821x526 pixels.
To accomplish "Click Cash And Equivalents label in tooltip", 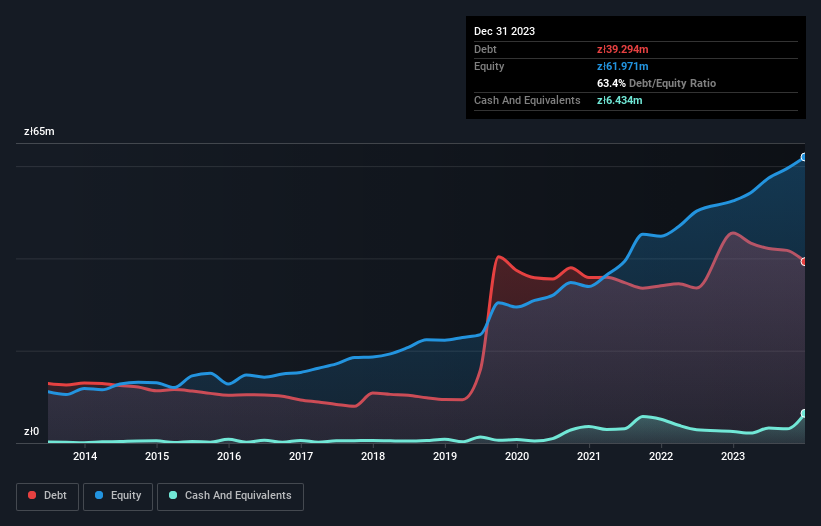I will pos(527,100).
